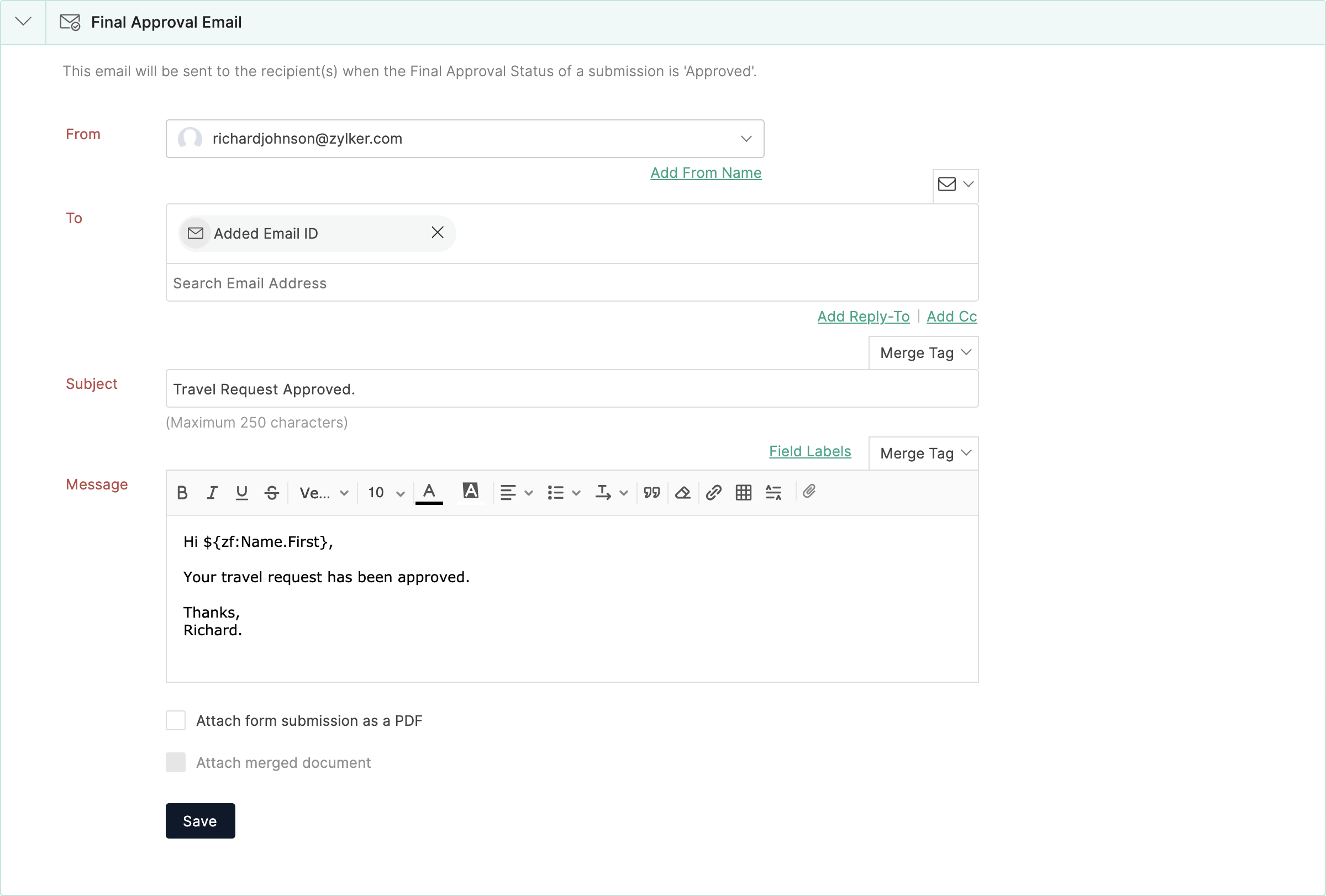Open the From email address dropdown
Image resolution: width=1326 pixels, height=896 pixels.
tap(746, 139)
